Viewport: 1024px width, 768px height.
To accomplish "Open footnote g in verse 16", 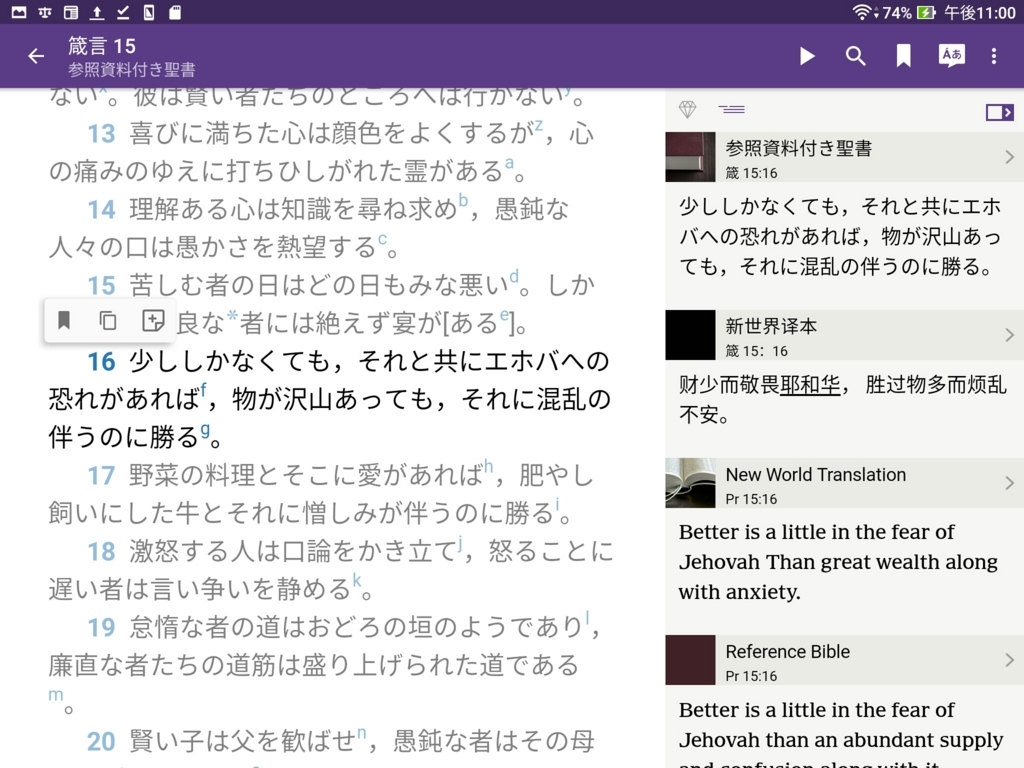I will (x=205, y=429).
